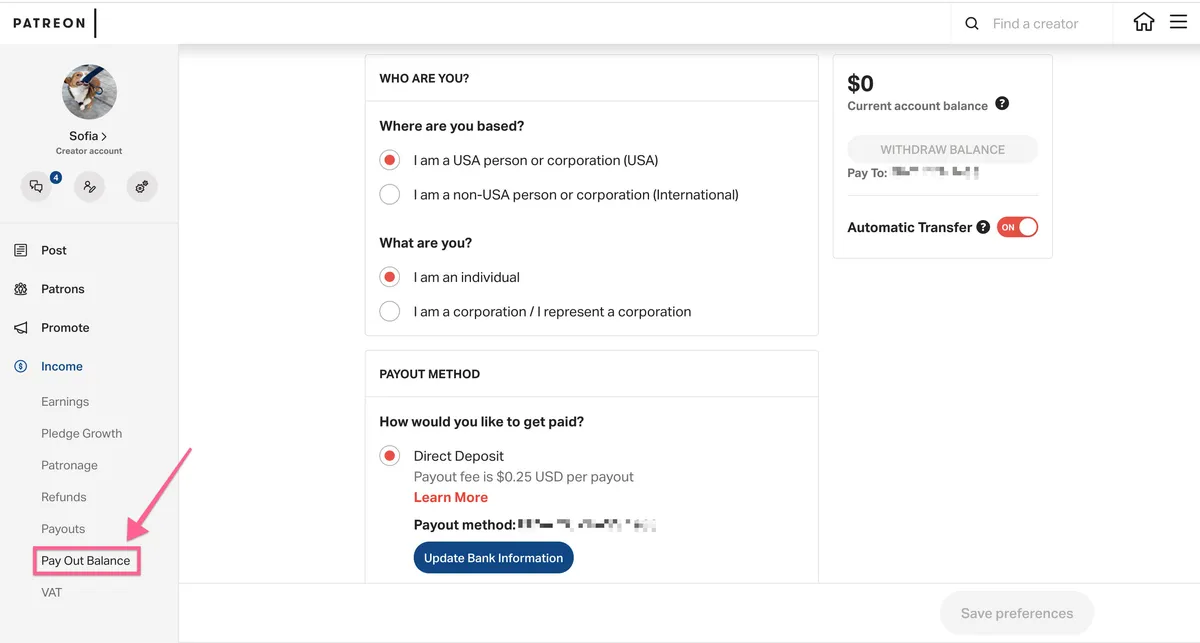The height and width of the screenshot is (643, 1200).
Task: Click the edit profile pencil icon
Action: tap(90, 187)
